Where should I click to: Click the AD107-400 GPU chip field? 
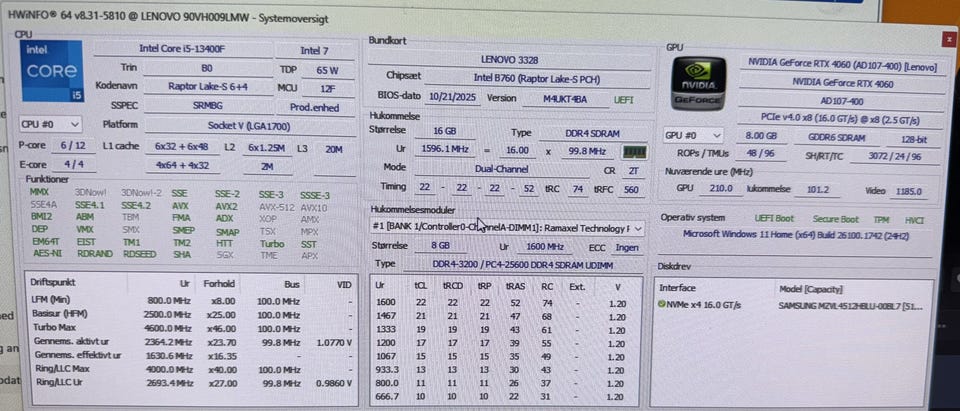pyautogui.click(x=842, y=101)
